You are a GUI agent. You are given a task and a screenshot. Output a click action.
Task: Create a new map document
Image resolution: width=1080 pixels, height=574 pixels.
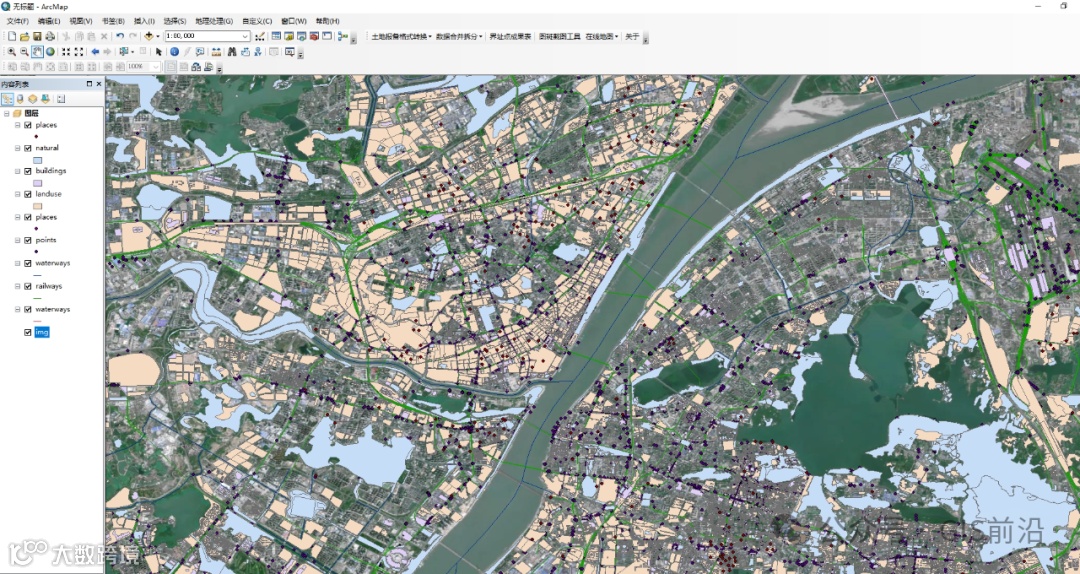point(12,36)
